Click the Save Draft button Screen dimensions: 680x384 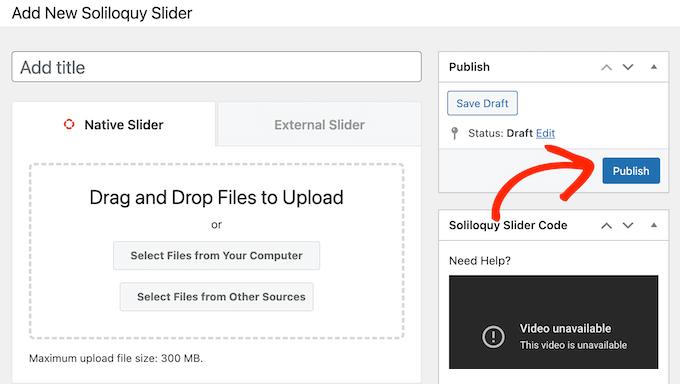[482, 103]
